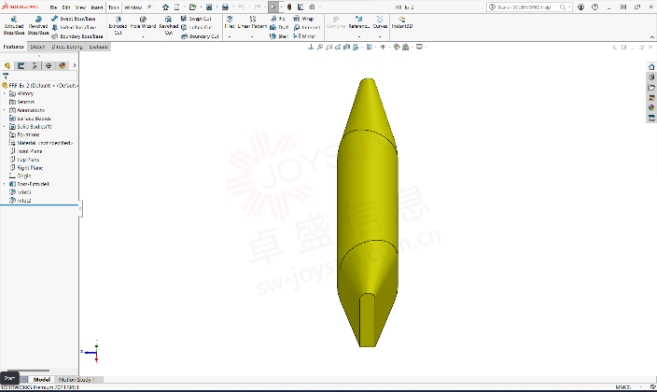
Task: Select the Shell feature tool
Action: (279, 36)
